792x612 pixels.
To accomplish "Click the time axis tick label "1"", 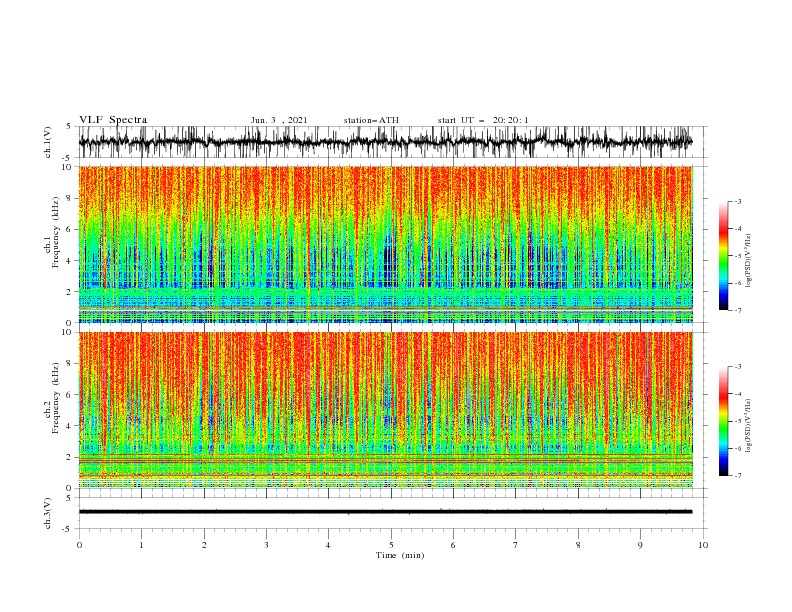I will [141, 545].
